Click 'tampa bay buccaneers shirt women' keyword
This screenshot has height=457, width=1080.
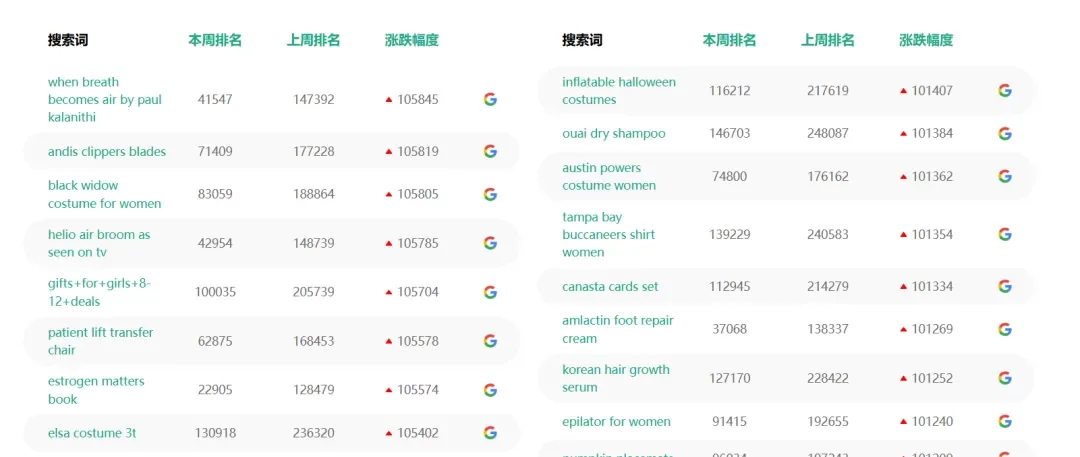[608, 234]
